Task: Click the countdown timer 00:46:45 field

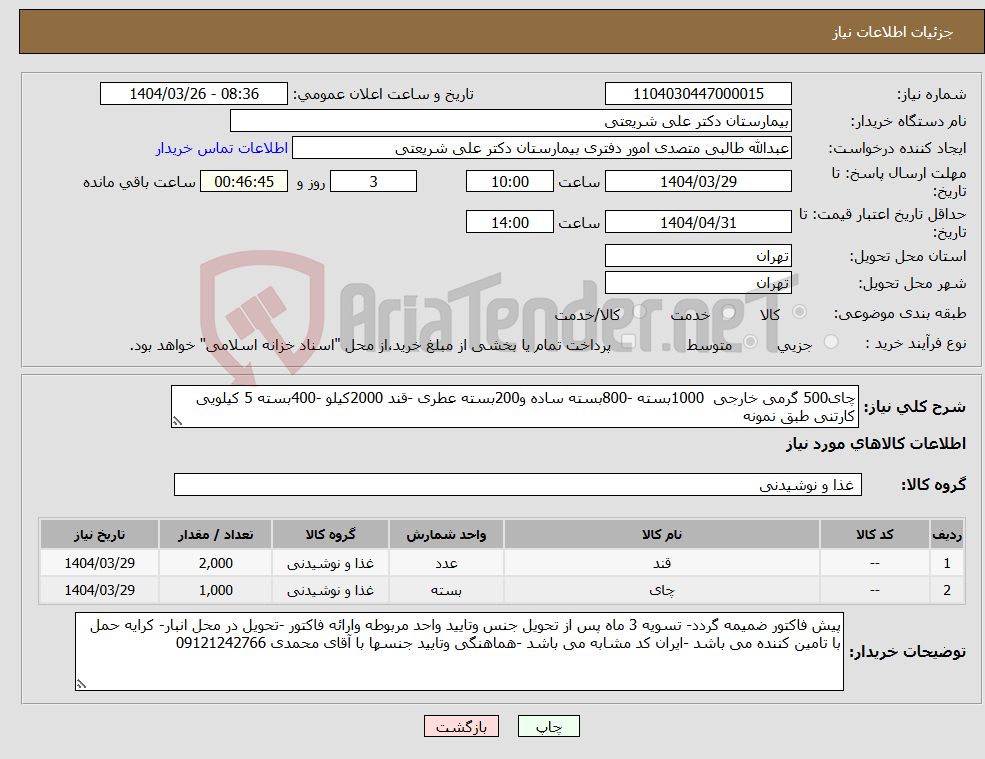Action: 244,182
